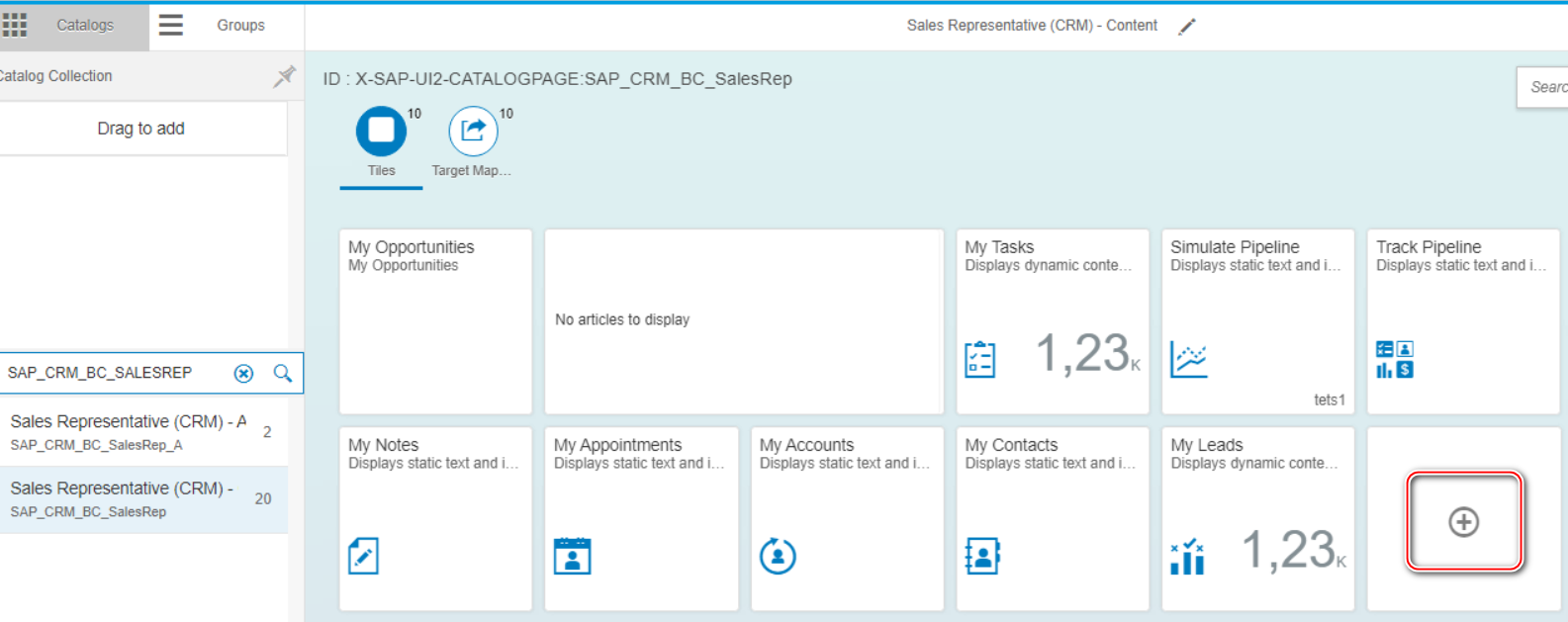This screenshot has height=622, width=1568.
Task: Click the magnifier search icon
Action: [283, 373]
